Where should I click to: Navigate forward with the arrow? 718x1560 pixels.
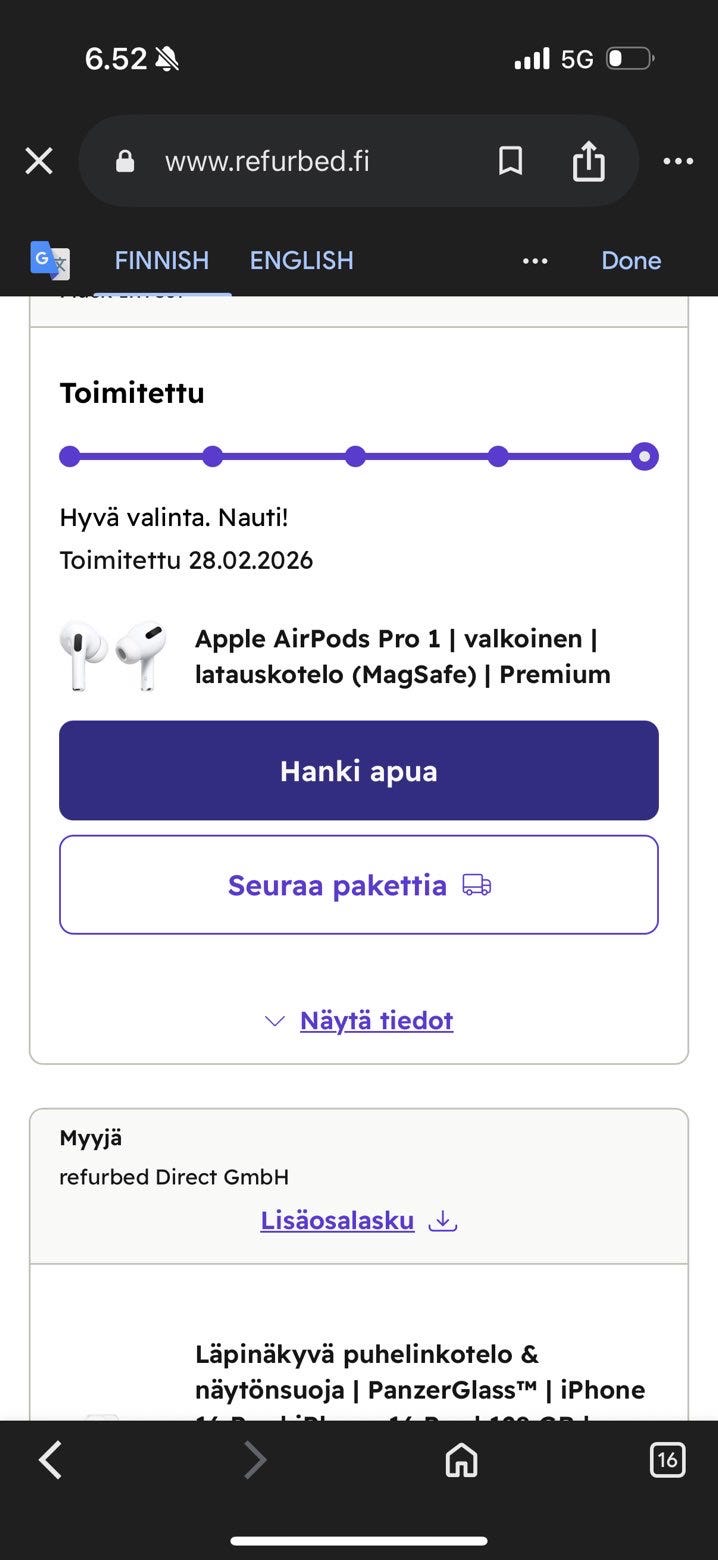254,1459
